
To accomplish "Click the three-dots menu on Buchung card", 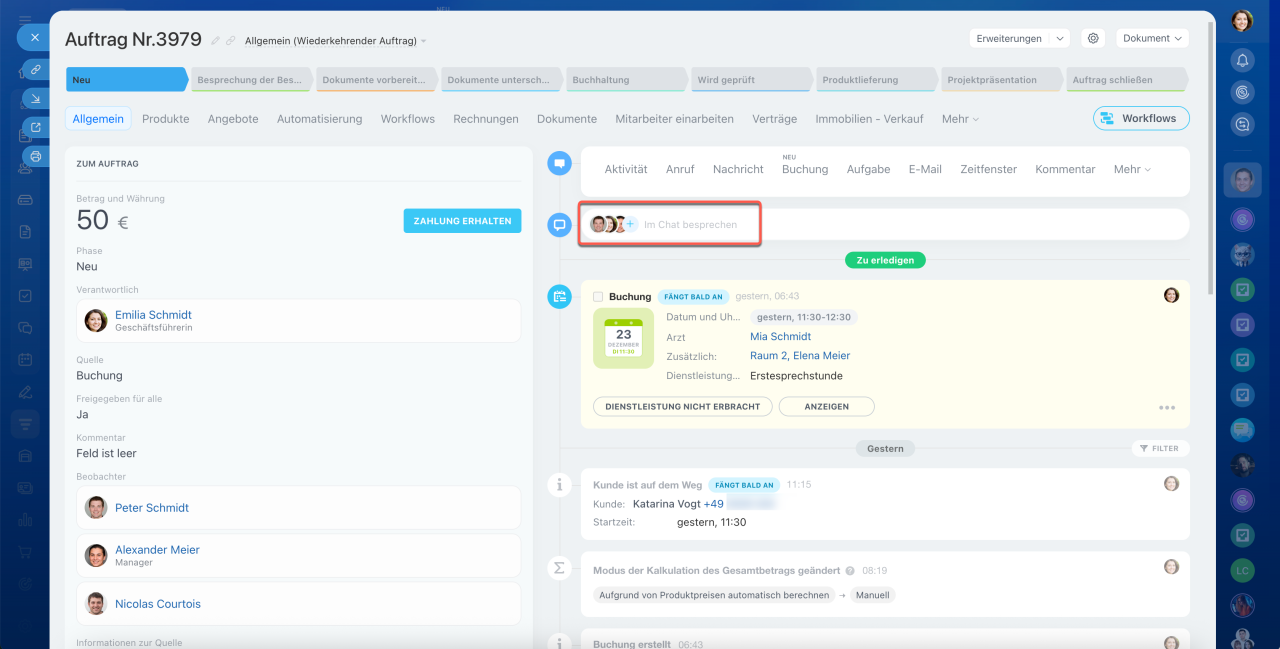I will click(1166, 408).
